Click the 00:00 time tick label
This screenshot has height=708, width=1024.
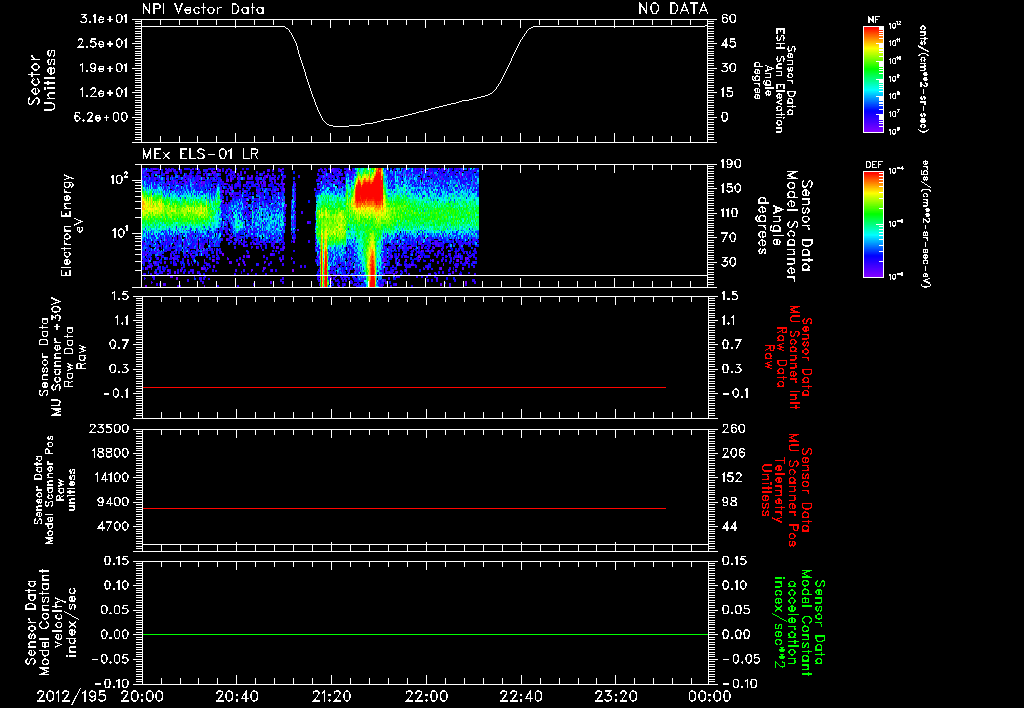pos(710,696)
